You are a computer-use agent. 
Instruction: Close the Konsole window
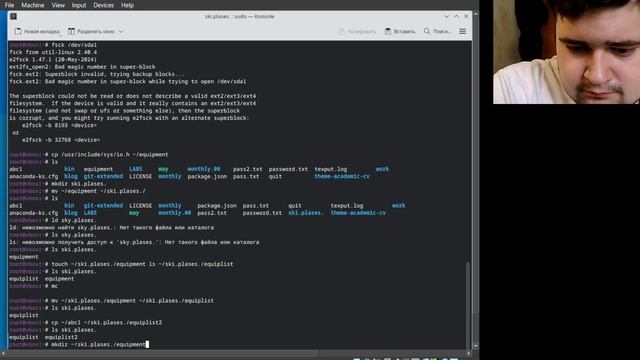pyautogui.click(x=466, y=16)
